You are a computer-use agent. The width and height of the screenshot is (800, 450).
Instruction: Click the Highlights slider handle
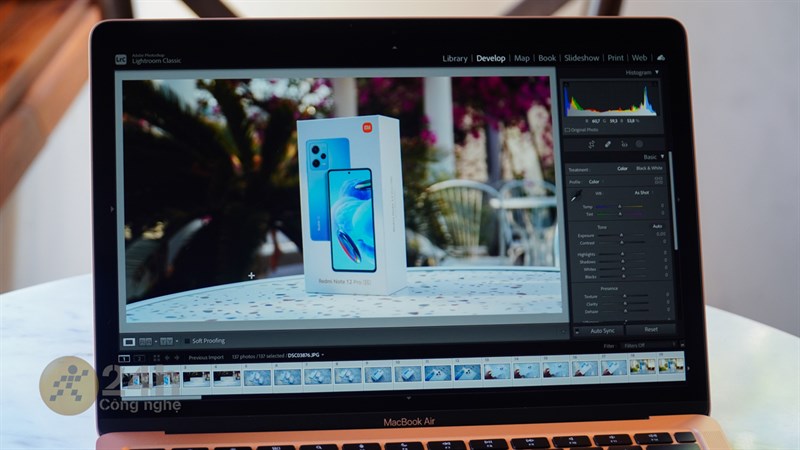point(622,254)
